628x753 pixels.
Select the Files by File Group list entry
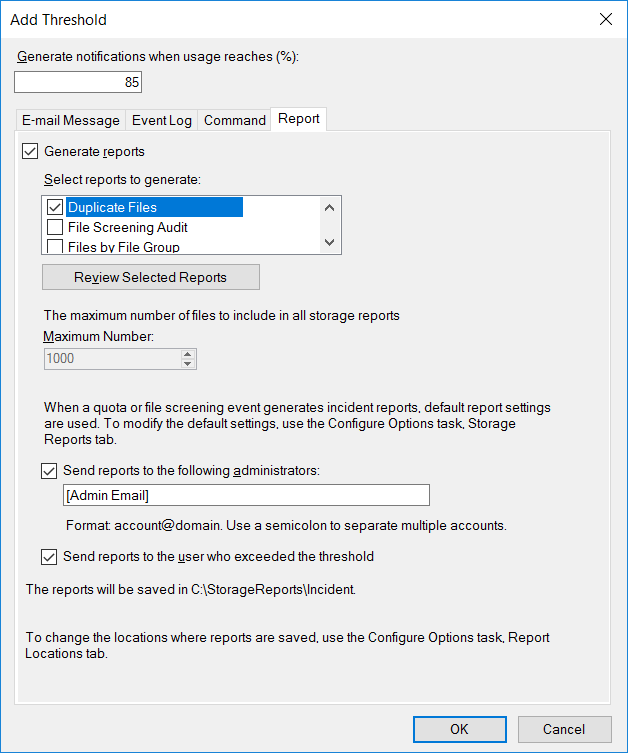(124, 247)
